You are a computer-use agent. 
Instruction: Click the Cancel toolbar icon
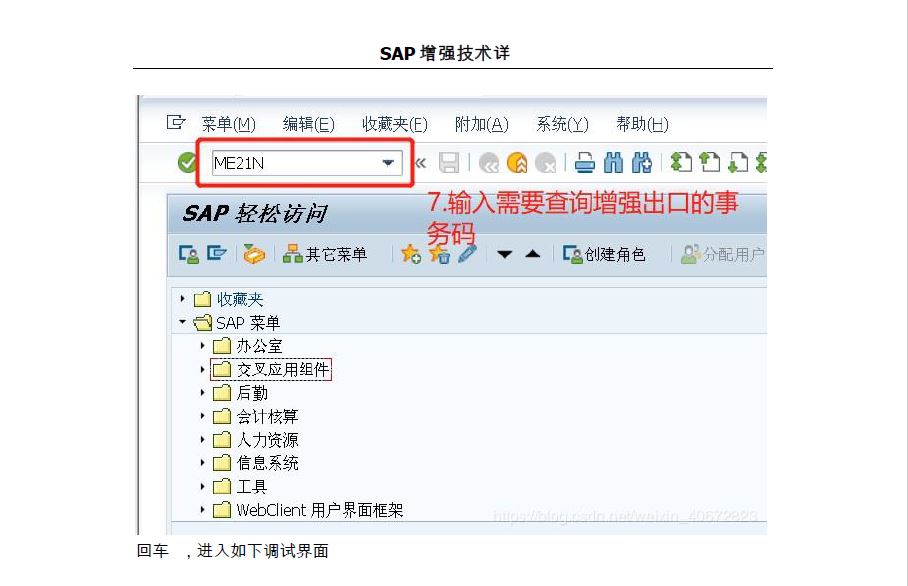[x=545, y=163]
